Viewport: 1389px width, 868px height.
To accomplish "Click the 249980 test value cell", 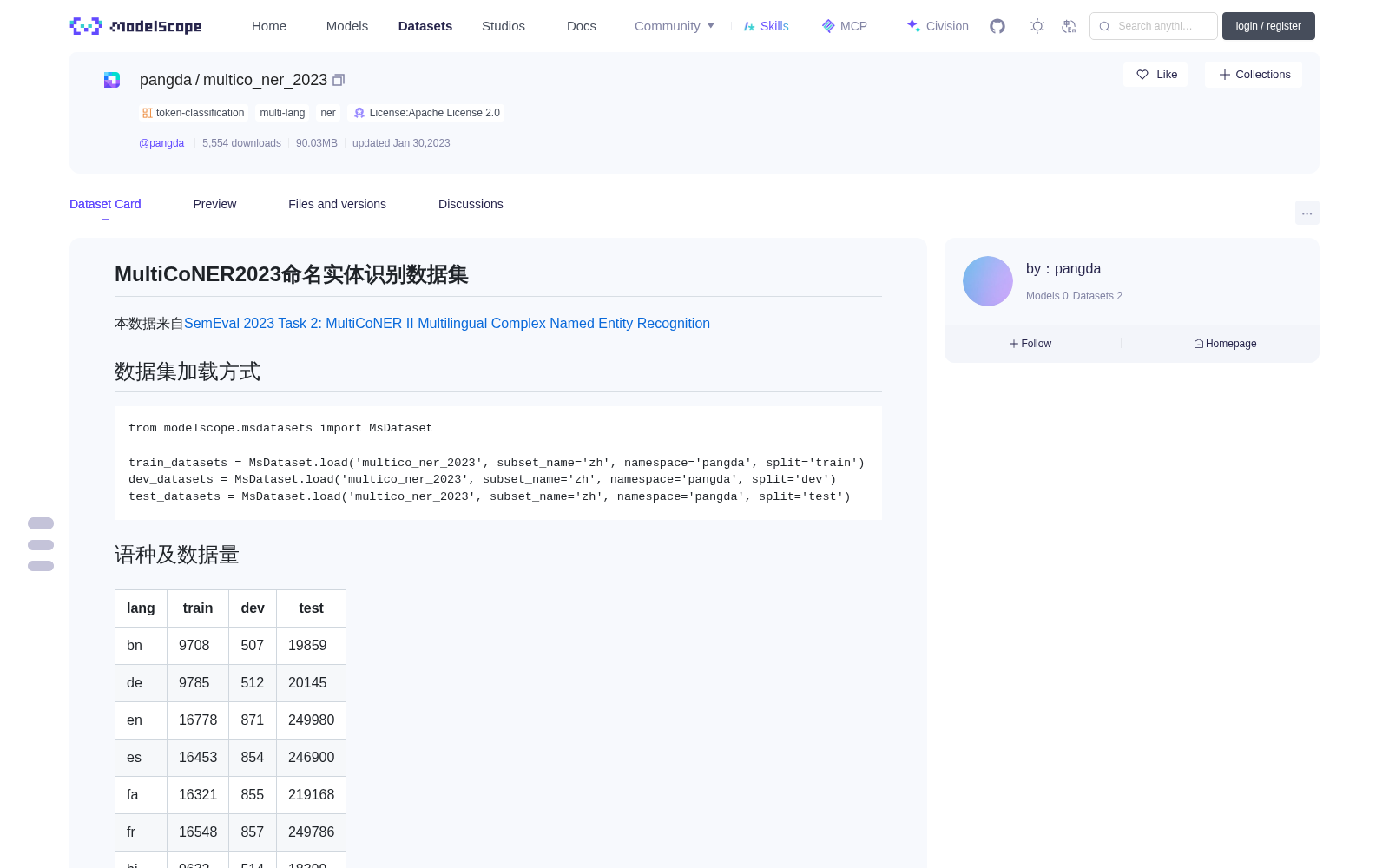I will coord(311,720).
